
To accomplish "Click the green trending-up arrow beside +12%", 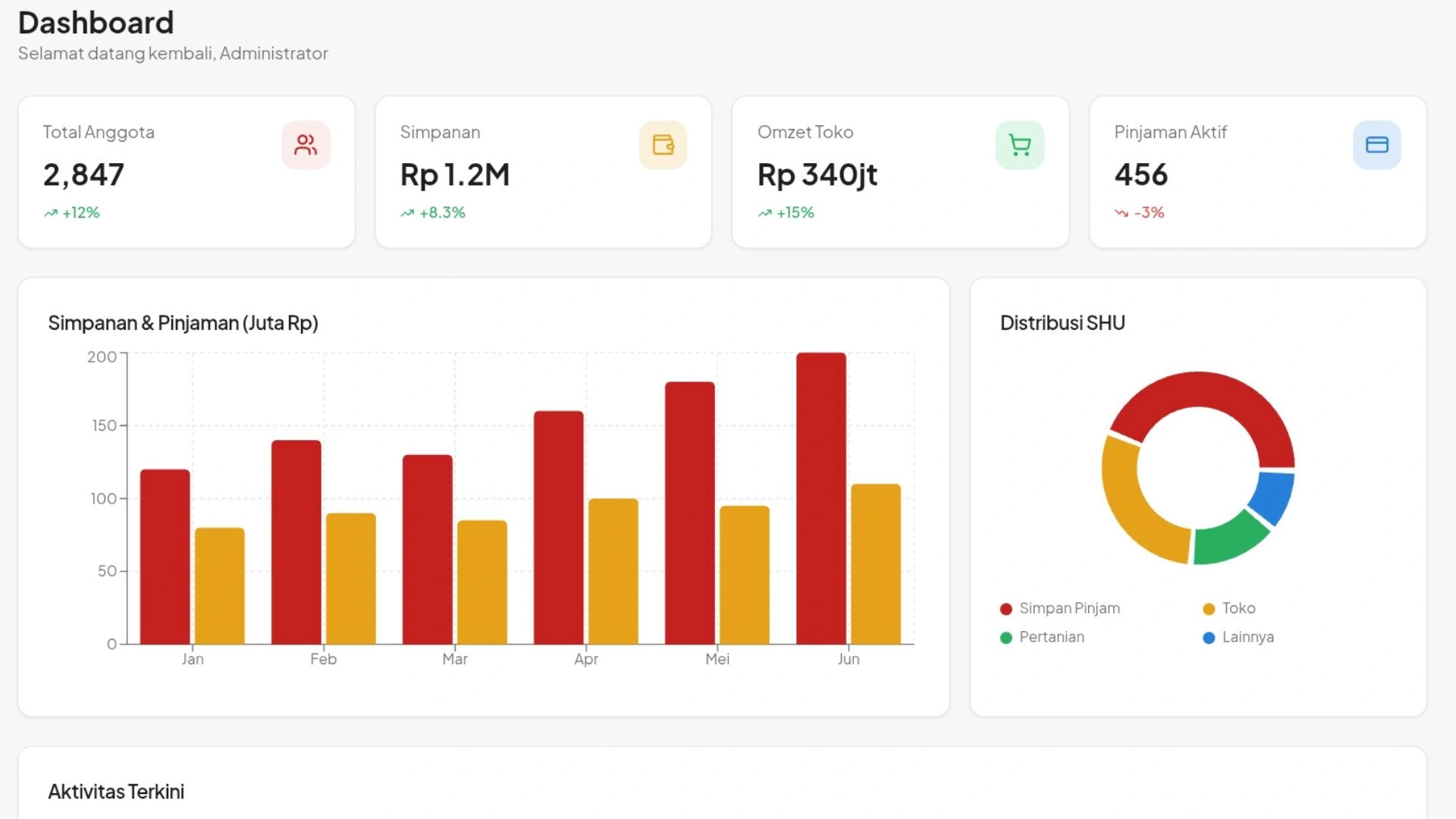I will point(51,213).
